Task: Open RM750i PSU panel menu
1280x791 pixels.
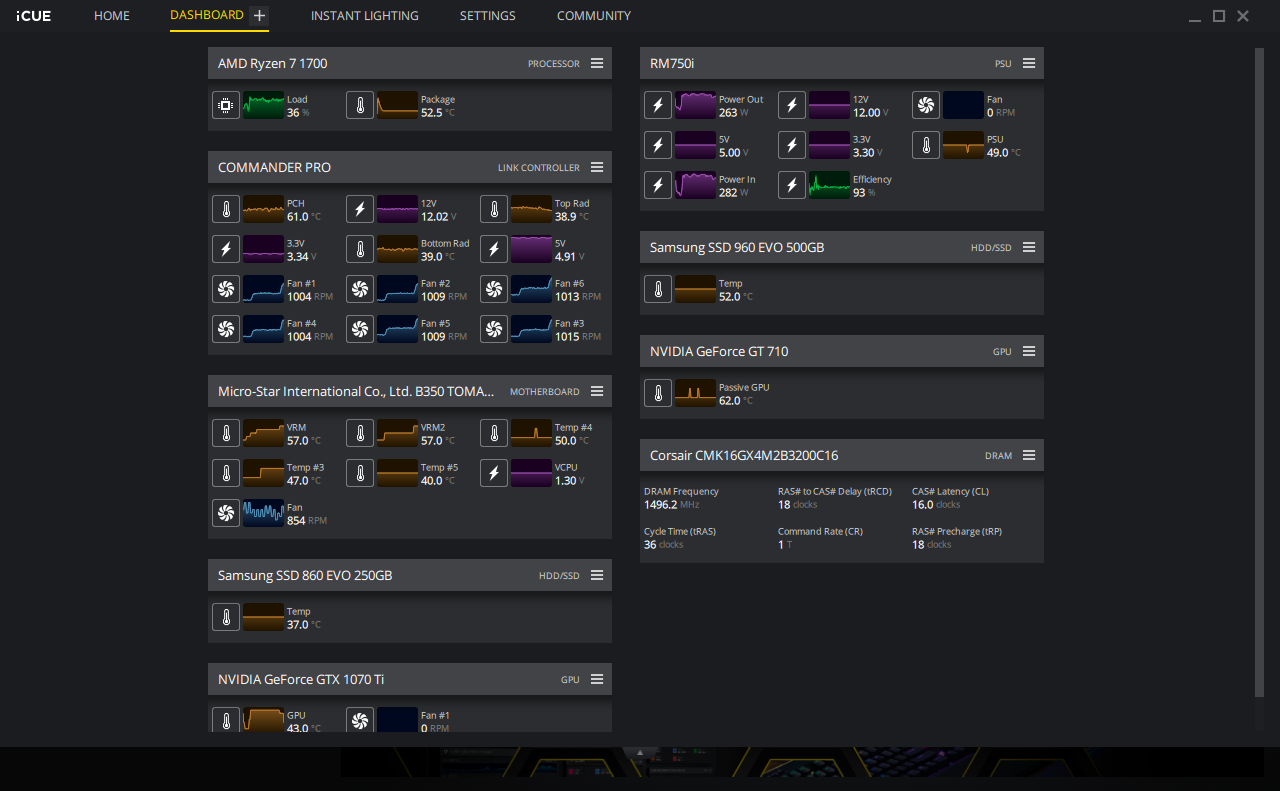Action: (x=1029, y=63)
